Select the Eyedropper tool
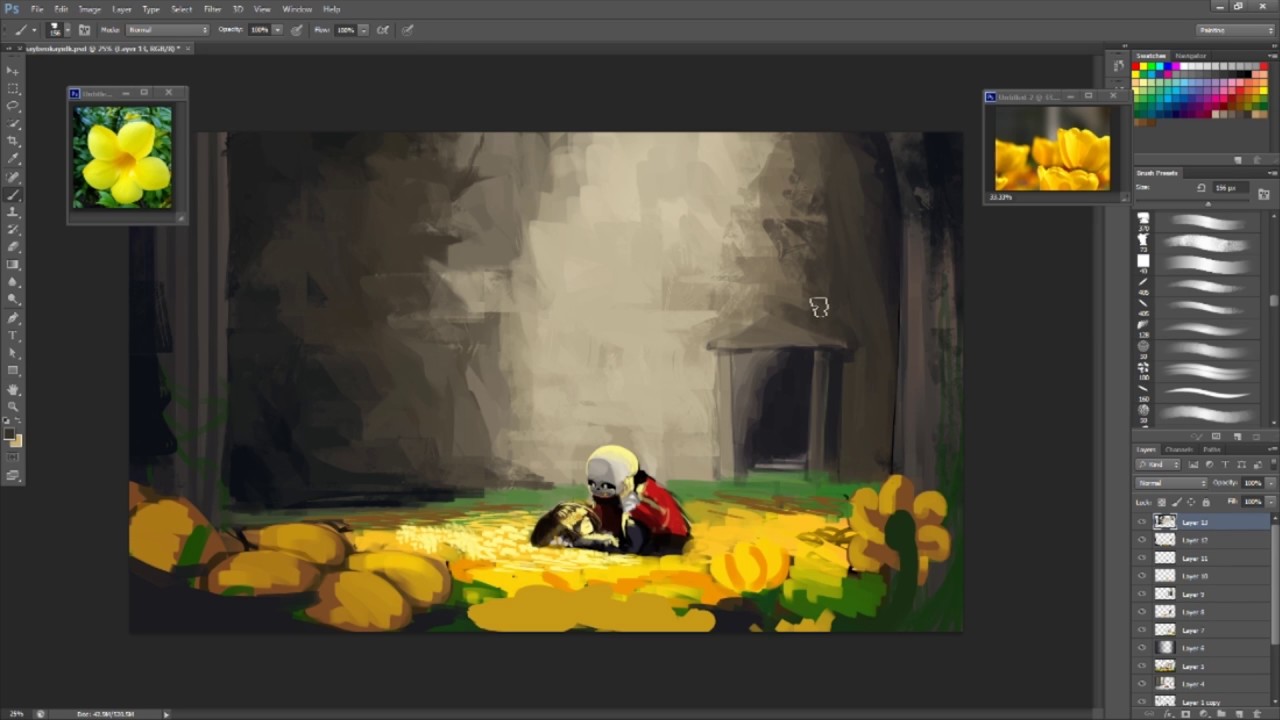1280x720 pixels. [x=13, y=159]
